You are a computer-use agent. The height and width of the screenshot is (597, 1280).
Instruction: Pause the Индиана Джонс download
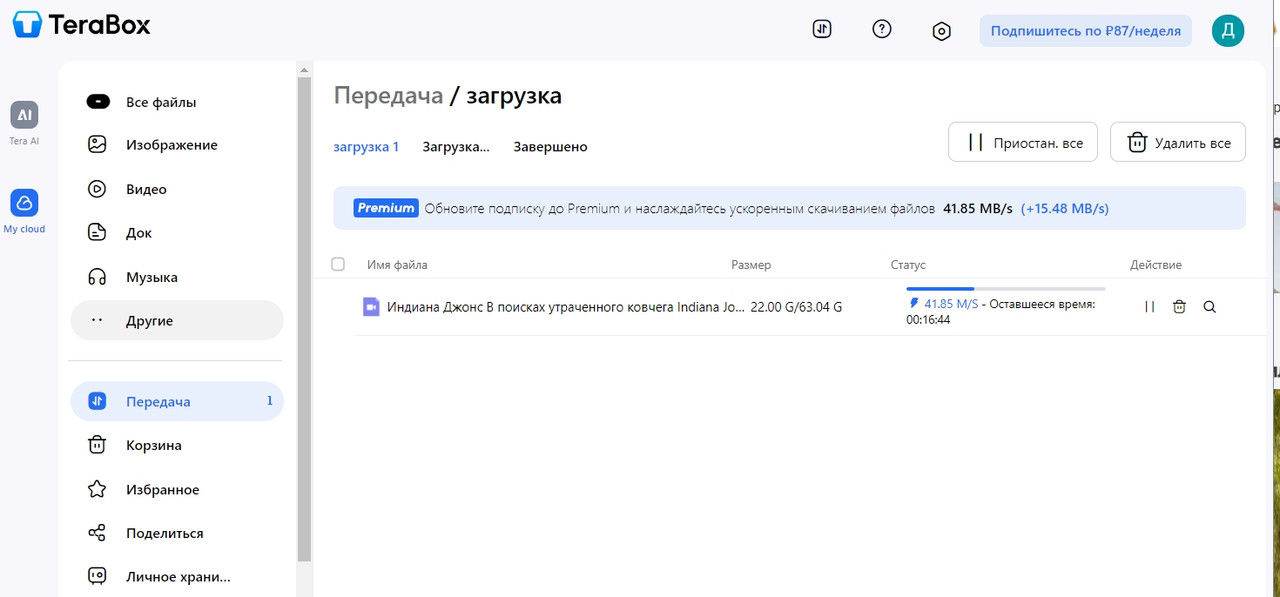[1150, 307]
